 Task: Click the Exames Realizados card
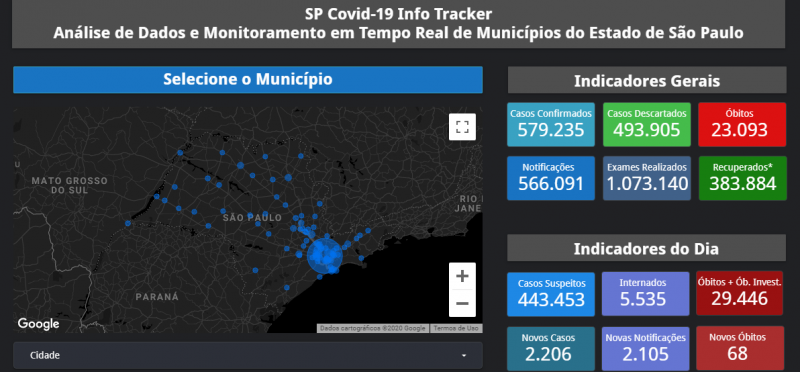pos(646,178)
